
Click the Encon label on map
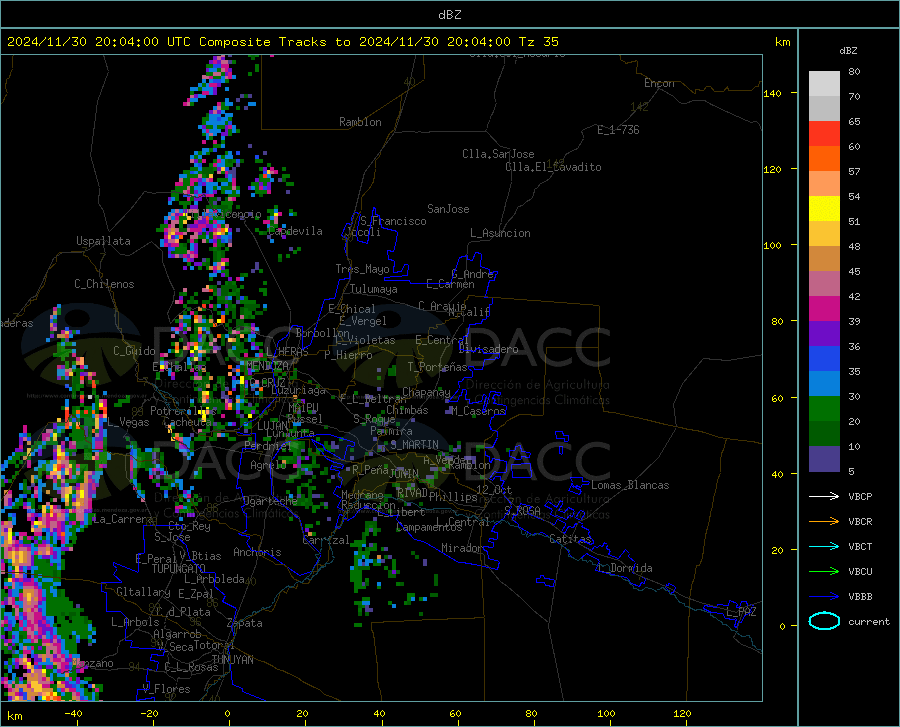(659, 83)
